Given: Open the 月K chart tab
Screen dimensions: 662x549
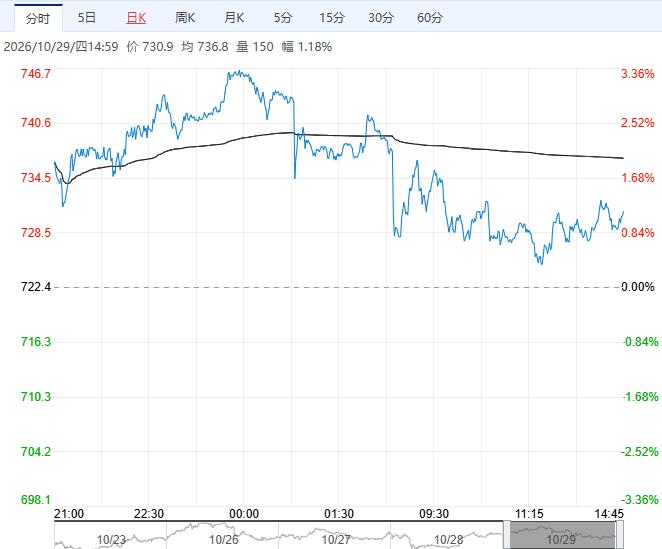Looking at the screenshot, I should [x=234, y=18].
